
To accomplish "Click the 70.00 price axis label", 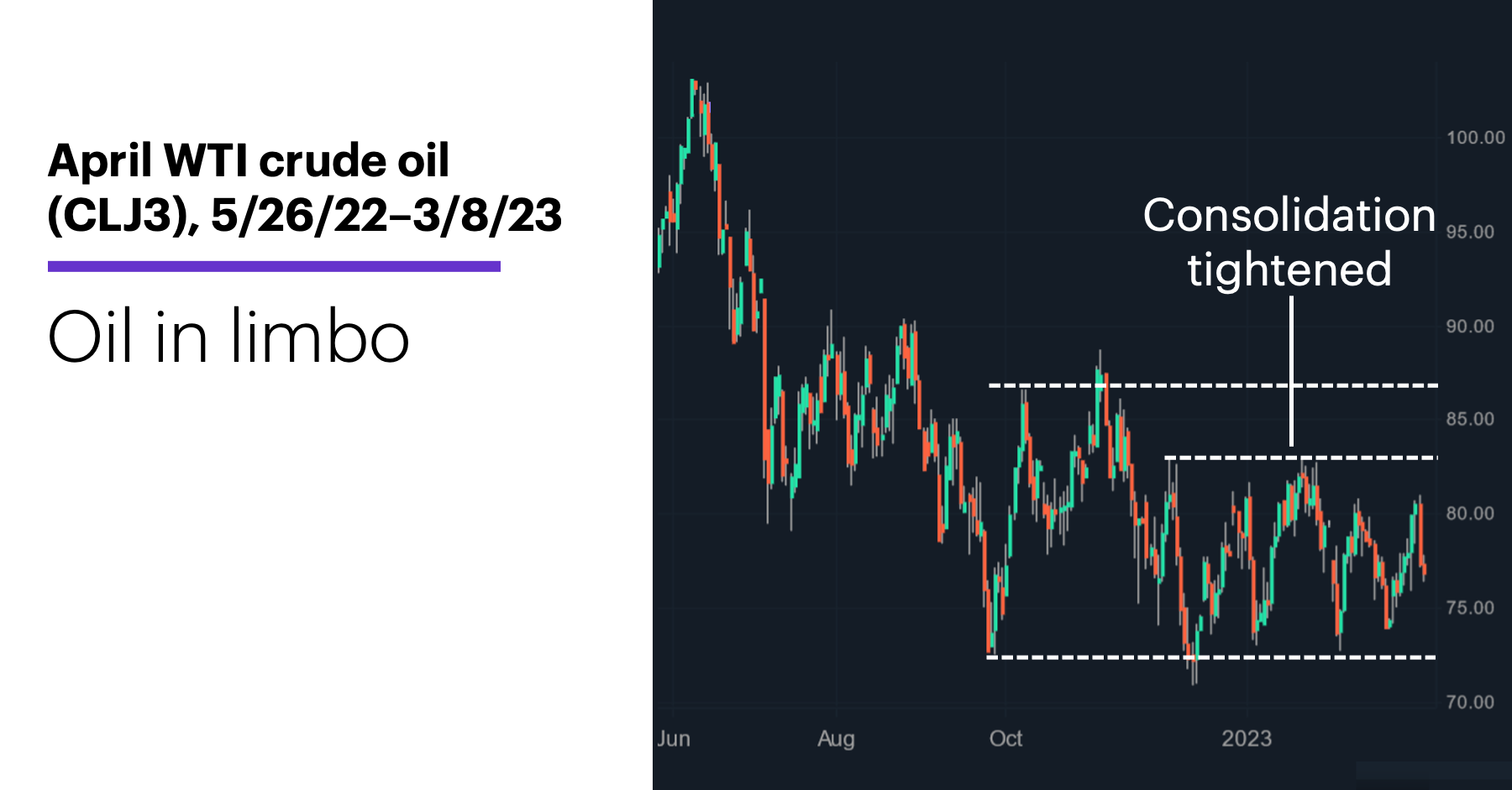I will pos(1470,702).
